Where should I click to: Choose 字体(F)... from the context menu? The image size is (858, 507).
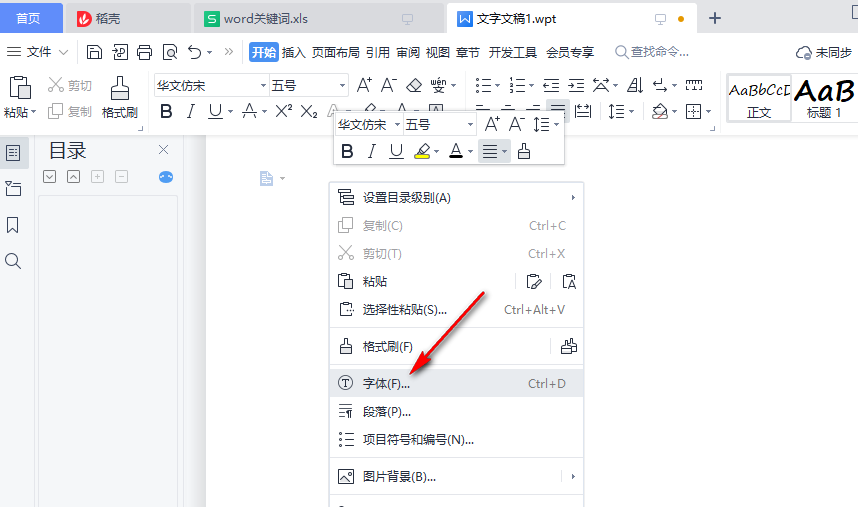[x=386, y=383]
